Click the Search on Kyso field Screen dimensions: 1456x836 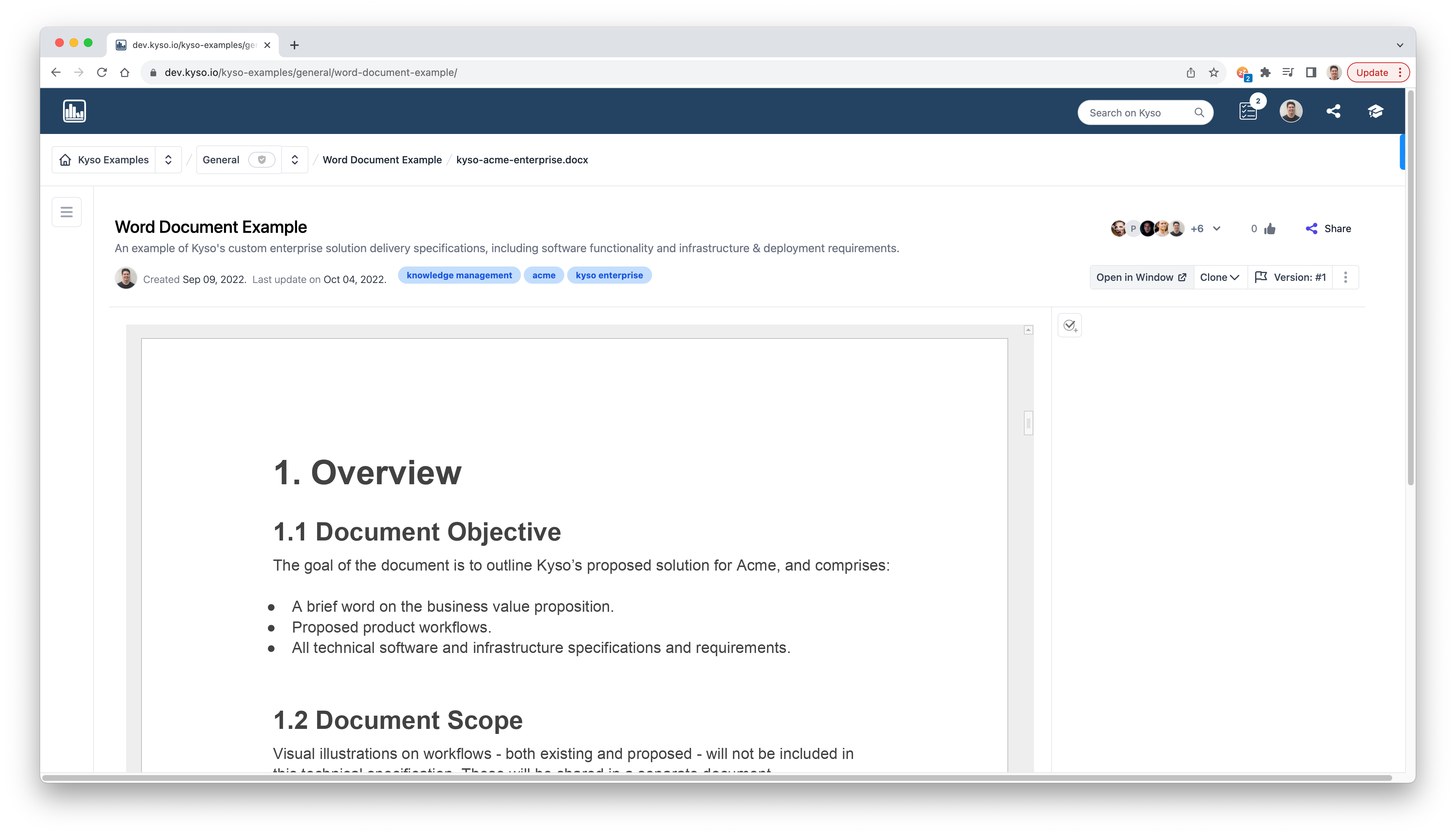(x=1145, y=112)
